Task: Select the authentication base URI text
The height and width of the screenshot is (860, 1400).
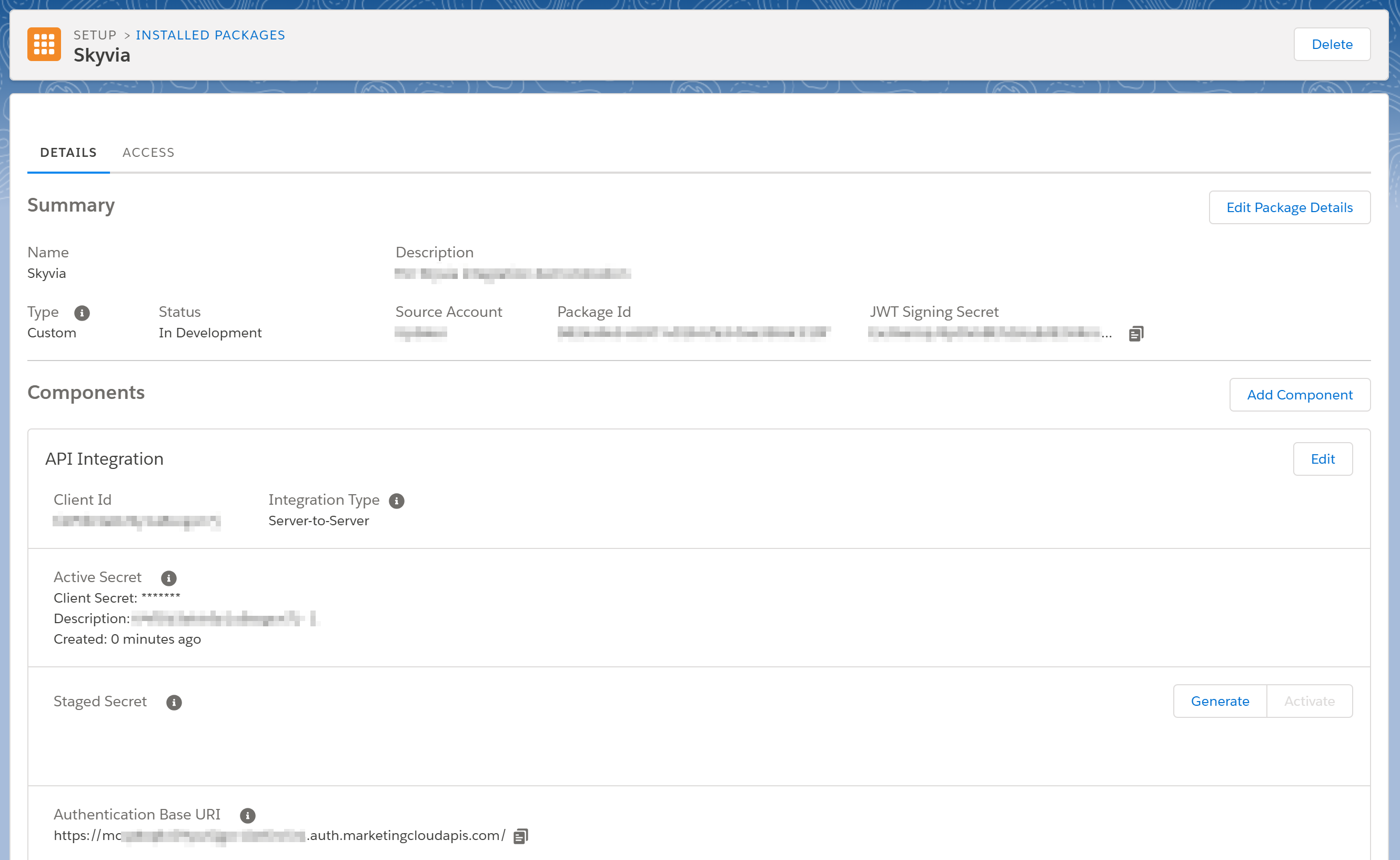Action: pos(279,836)
